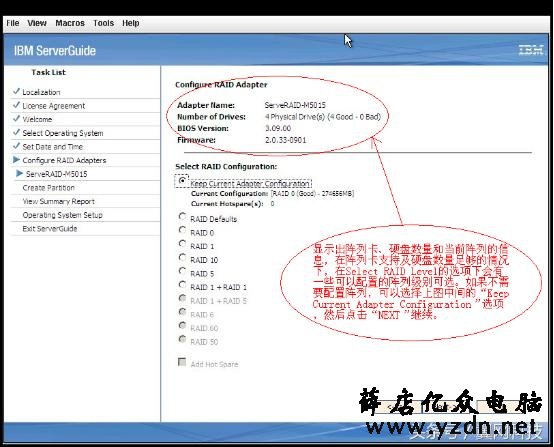Click the 4 Physical Drive(s) value
The image size is (554, 447).
point(323,117)
